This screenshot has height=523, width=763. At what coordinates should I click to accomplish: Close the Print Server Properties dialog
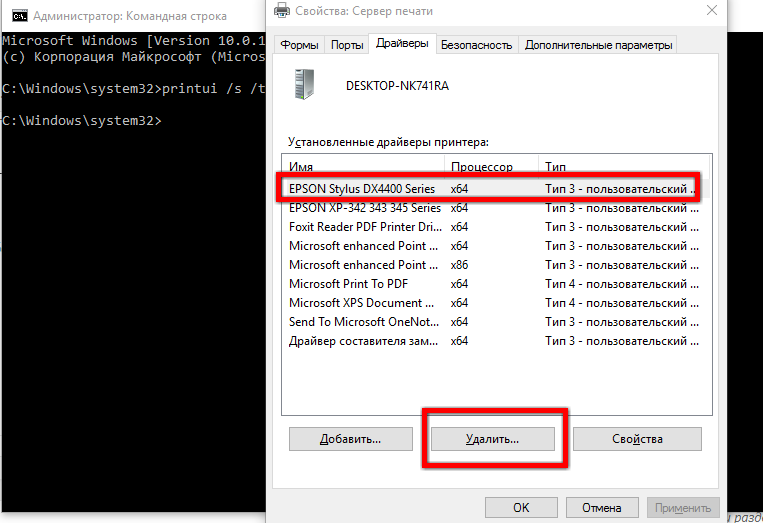(711, 10)
